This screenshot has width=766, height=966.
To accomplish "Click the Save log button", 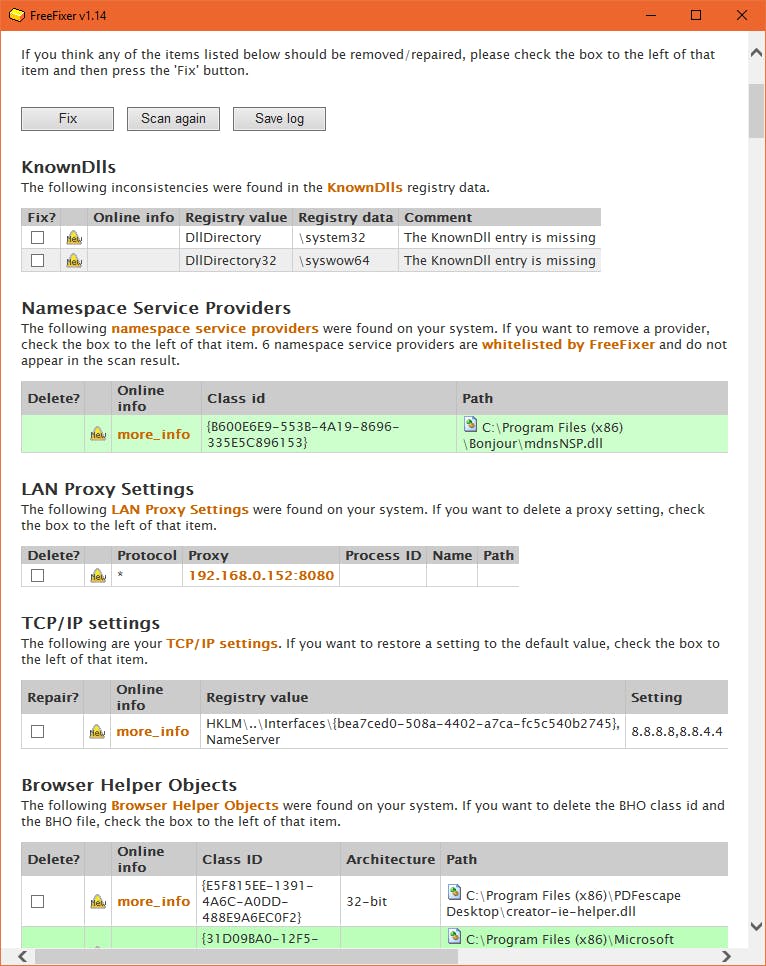I will [x=279, y=119].
